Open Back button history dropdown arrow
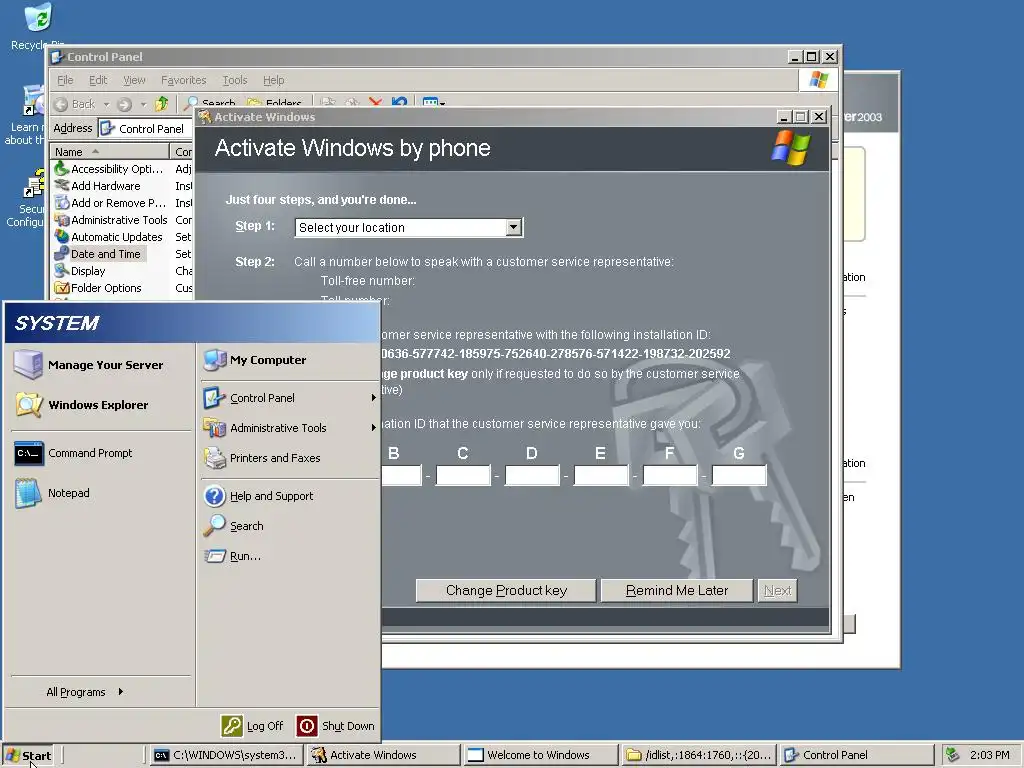Viewport: 1024px width, 768px height. [x=106, y=104]
